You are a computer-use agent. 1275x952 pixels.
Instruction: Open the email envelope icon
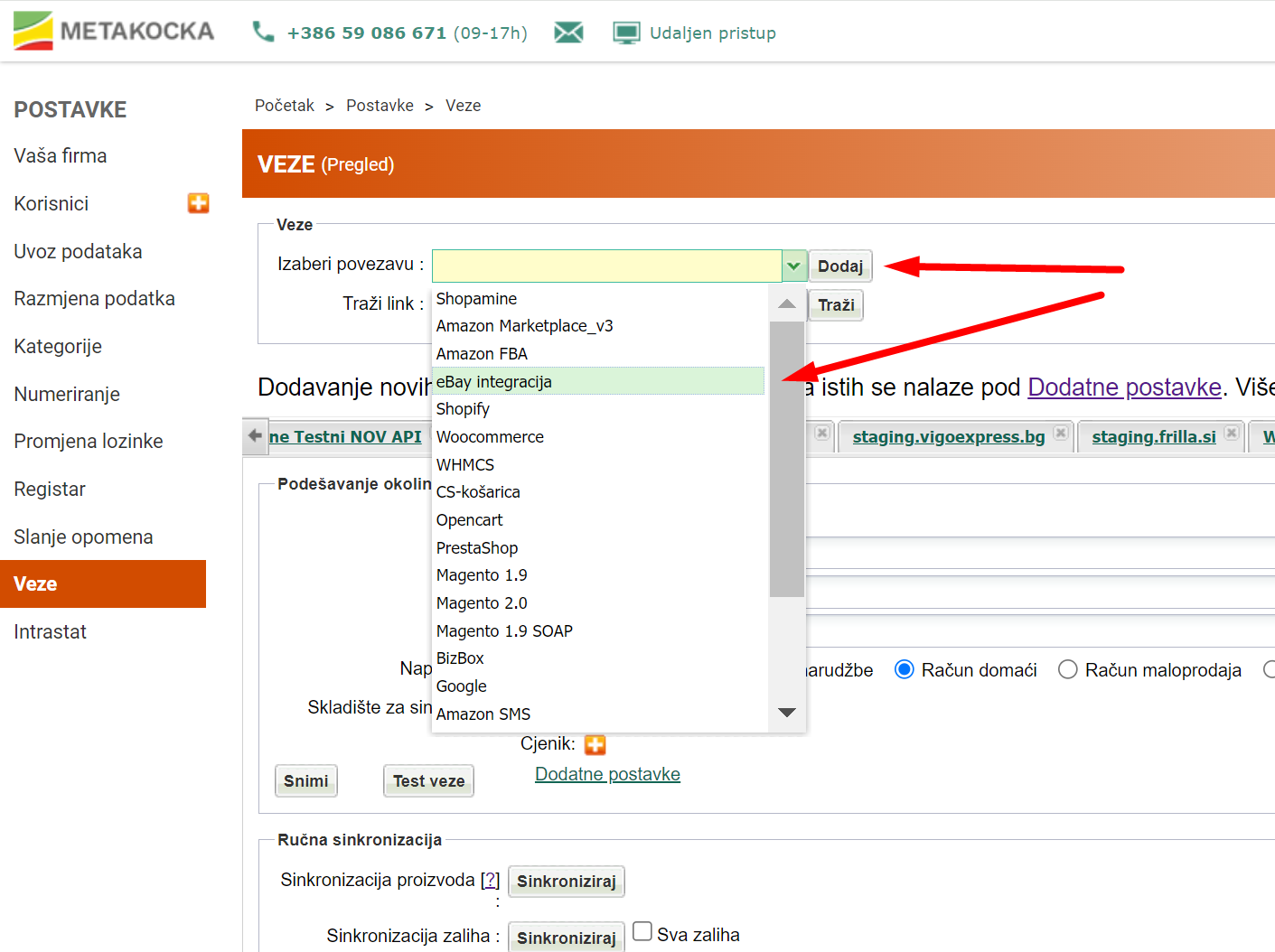tap(568, 33)
